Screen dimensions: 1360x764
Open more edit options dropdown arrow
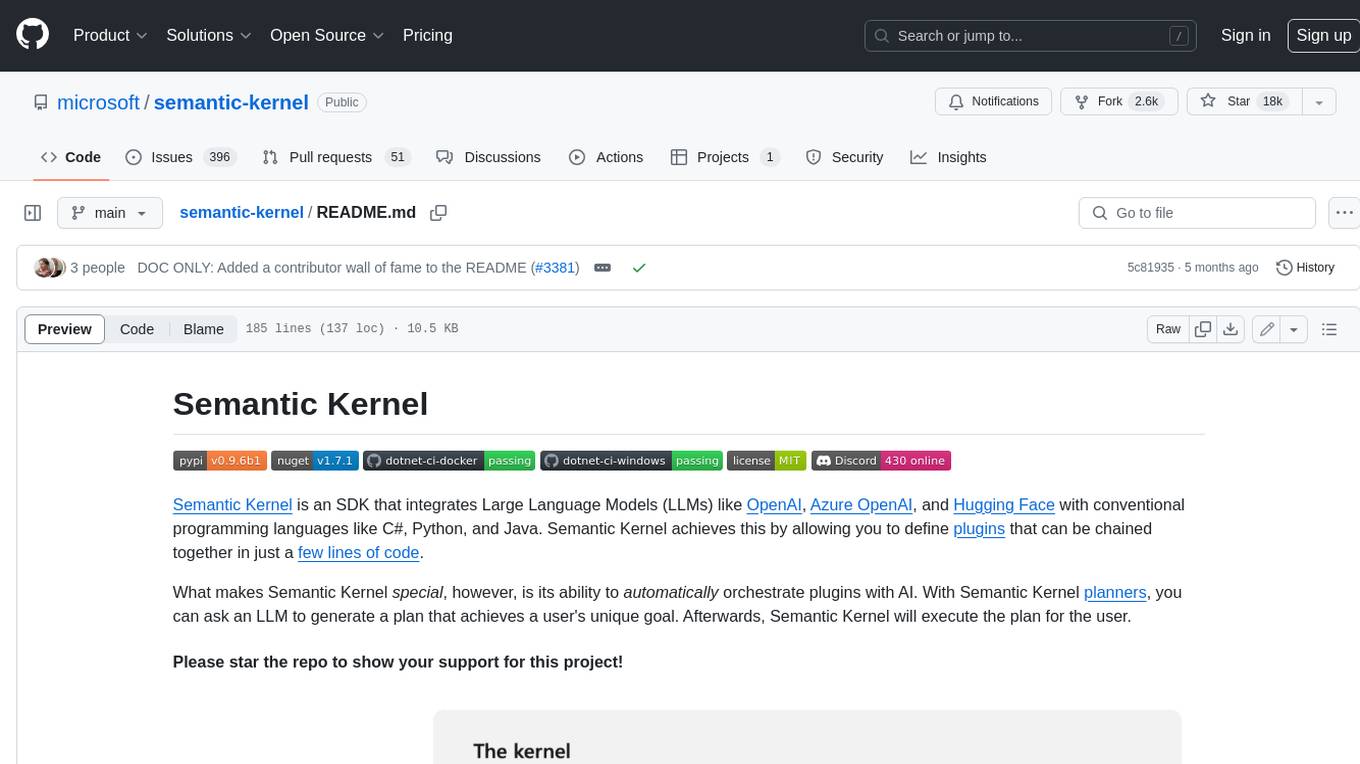pos(1294,329)
